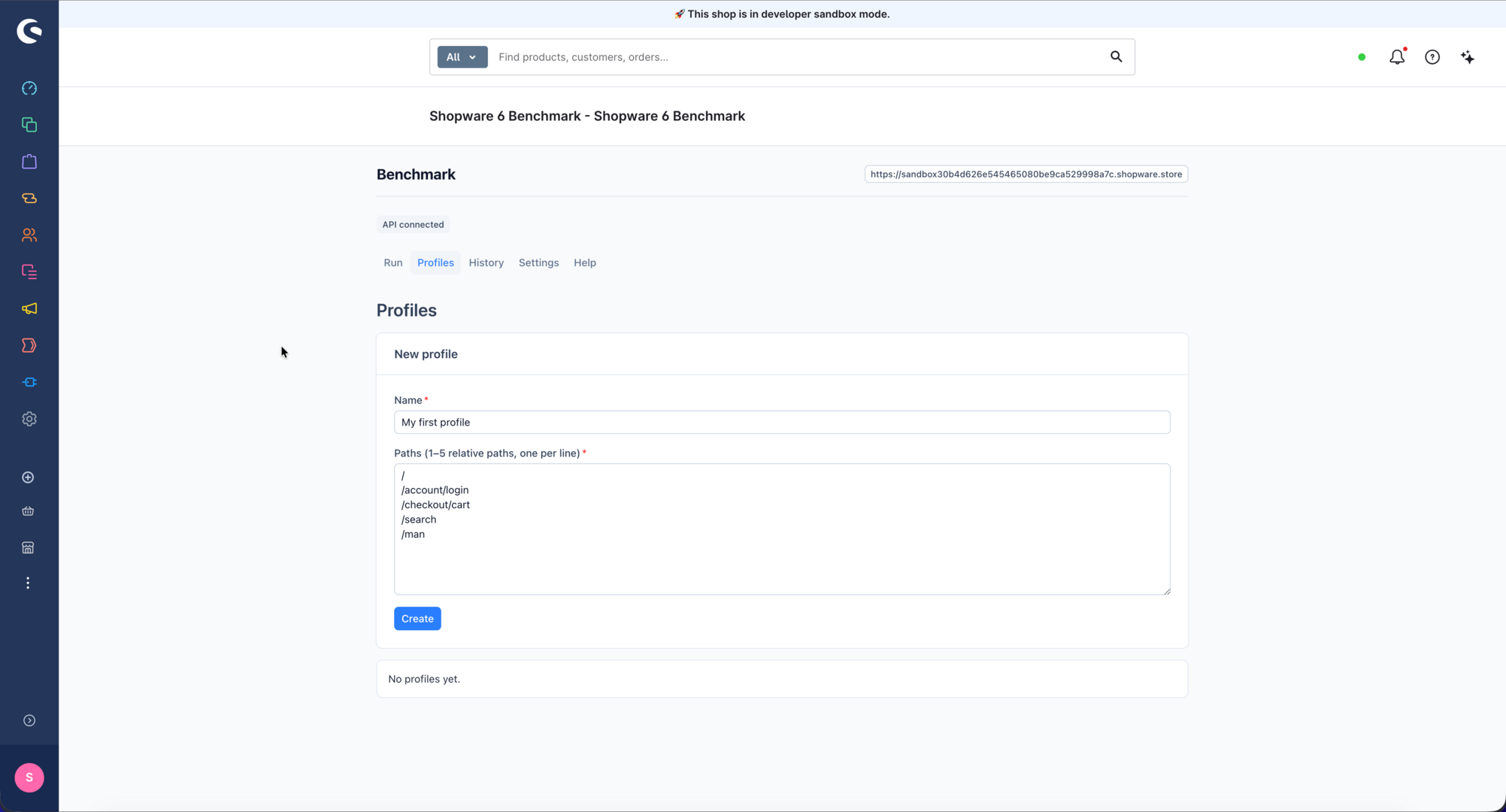Click the /man path line
This screenshot has height=812, width=1506.
click(413, 534)
